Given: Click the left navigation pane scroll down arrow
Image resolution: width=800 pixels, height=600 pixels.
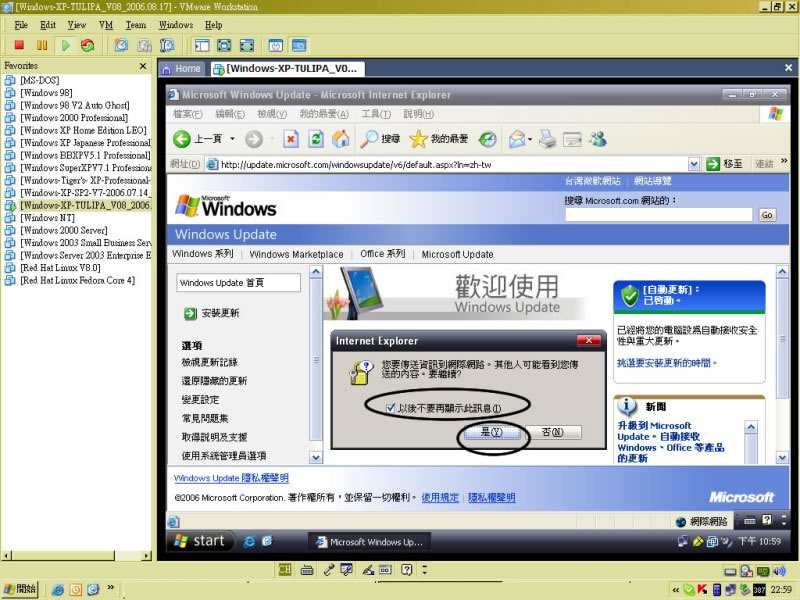Looking at the screenshot, I should point(316,457).
